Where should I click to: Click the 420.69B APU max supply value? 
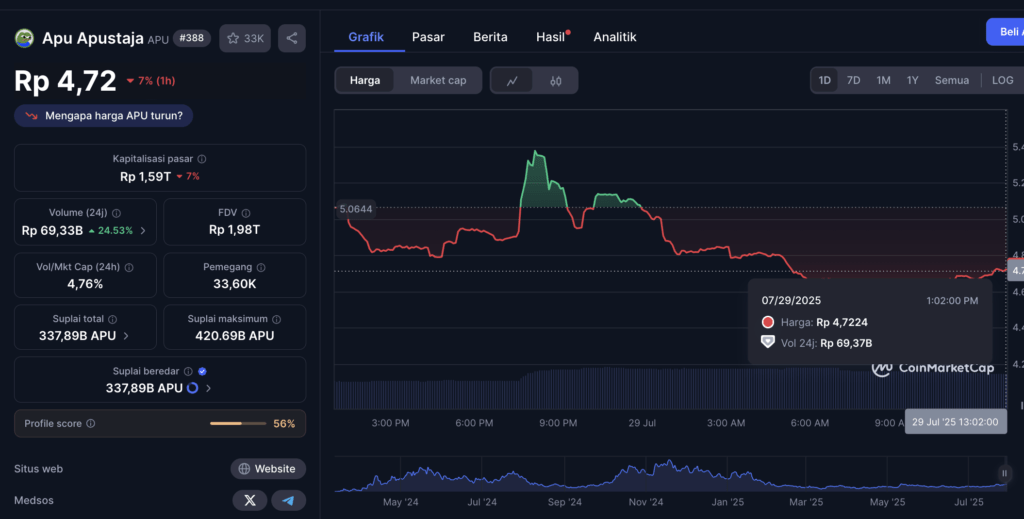tap(234, 336)
